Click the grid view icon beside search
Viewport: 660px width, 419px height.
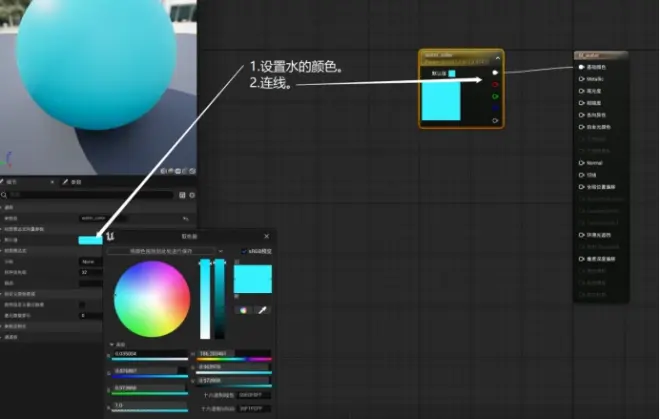(x=182, y=194)
